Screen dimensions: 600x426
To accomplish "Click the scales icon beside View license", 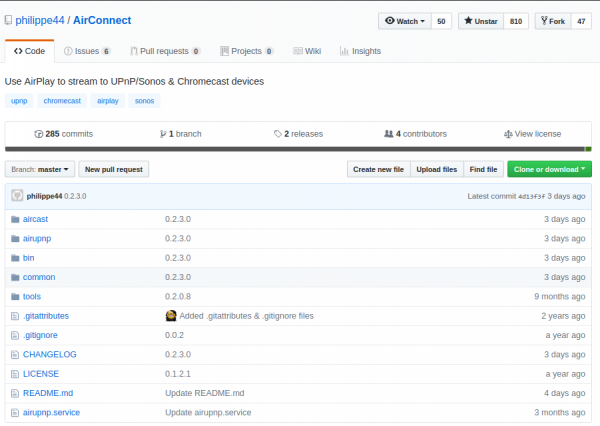I will [508, 134].
